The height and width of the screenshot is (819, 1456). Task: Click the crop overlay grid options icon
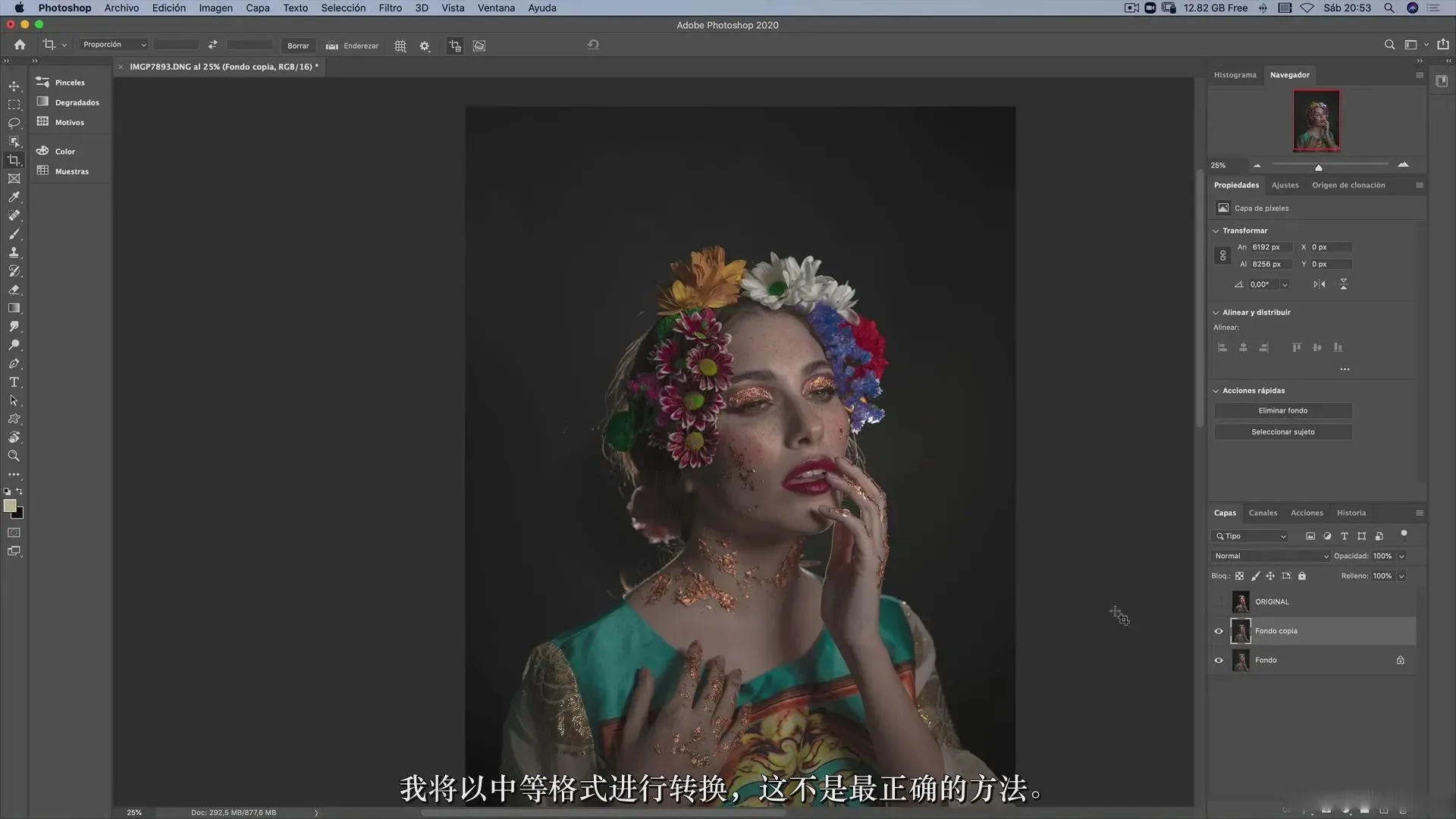[400, 46]
